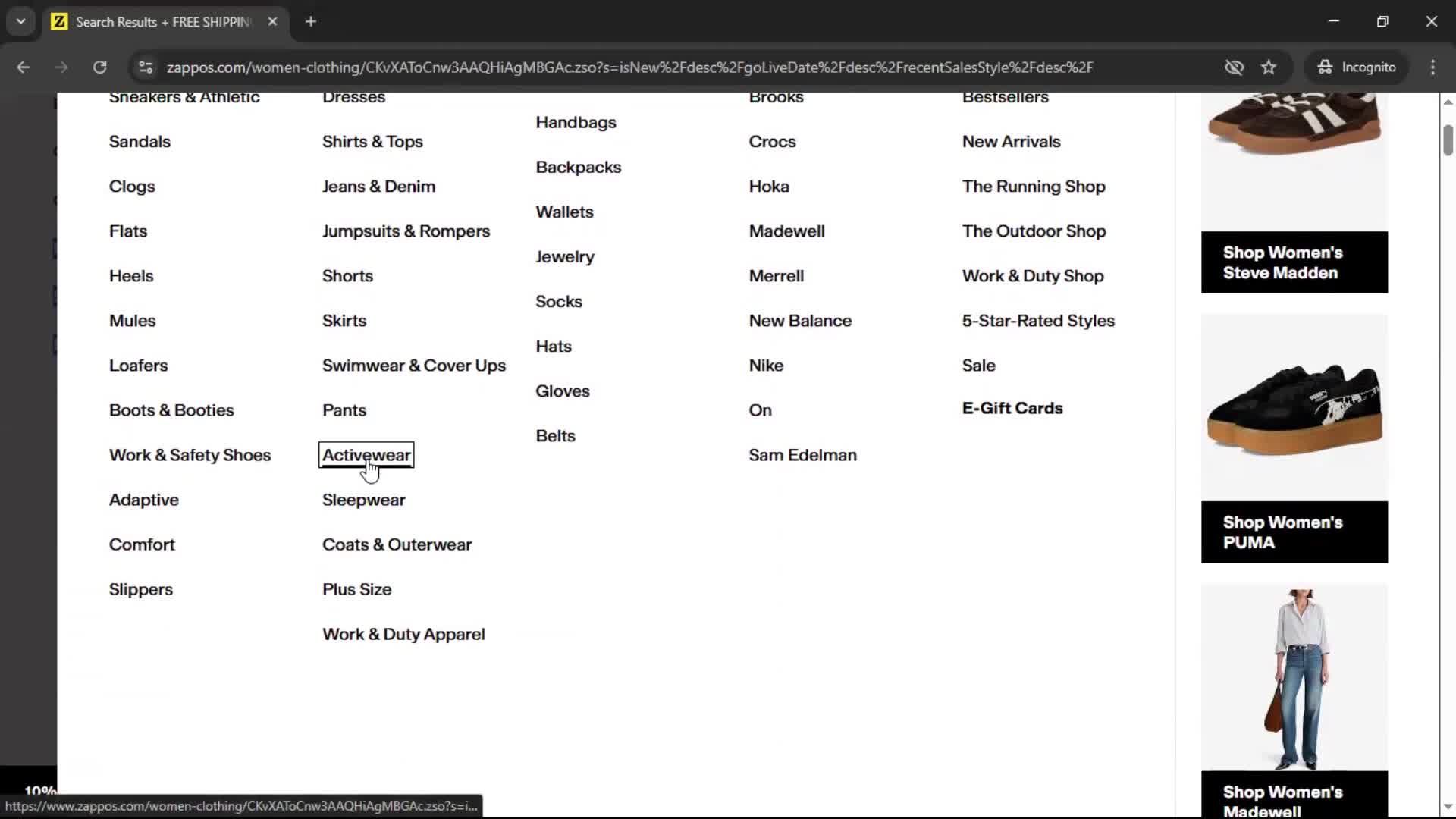The height and width of the screenshot is (819, 1456).
Task: Open Work & Safety Shoes
Action: click(x=190, y=455)
